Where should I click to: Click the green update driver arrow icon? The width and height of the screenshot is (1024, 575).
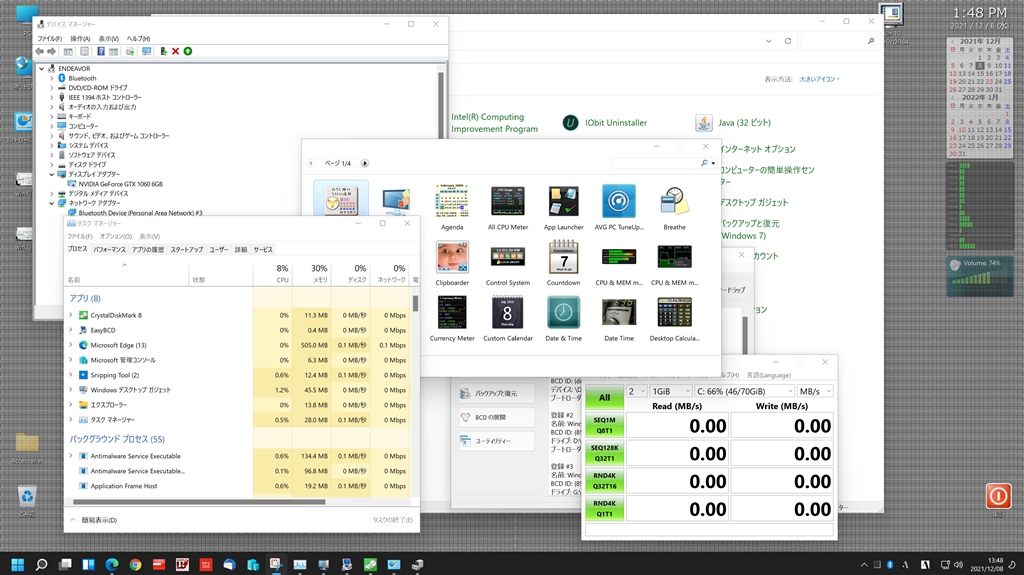pyautogui.click(x=187, y=51)
